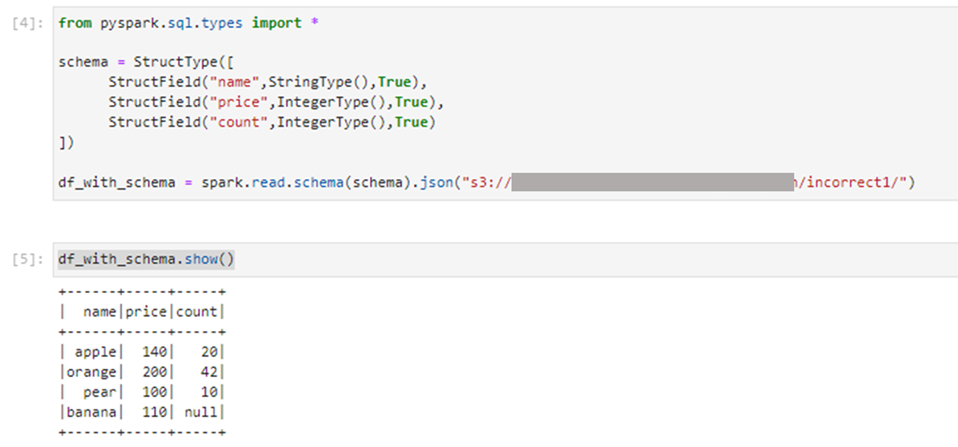The image size is (958, 447).
Task: Click the spark.read.schema(schema).json line
Action: point(487,182)
